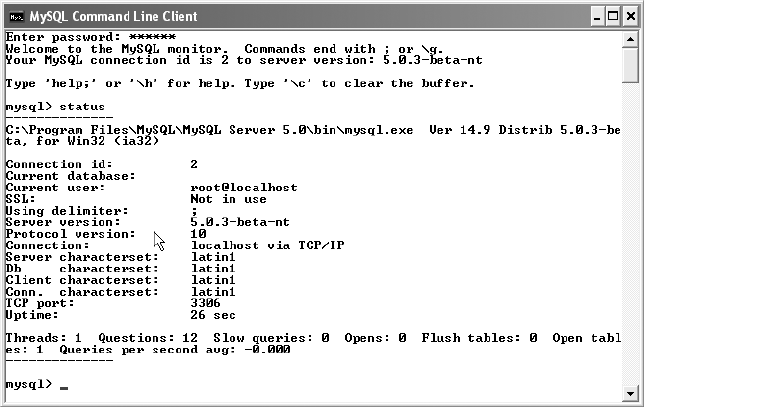Screen dimensions: 765x407
Task: Open the MySQL console system menu icon
Action: tap(17, 17)
